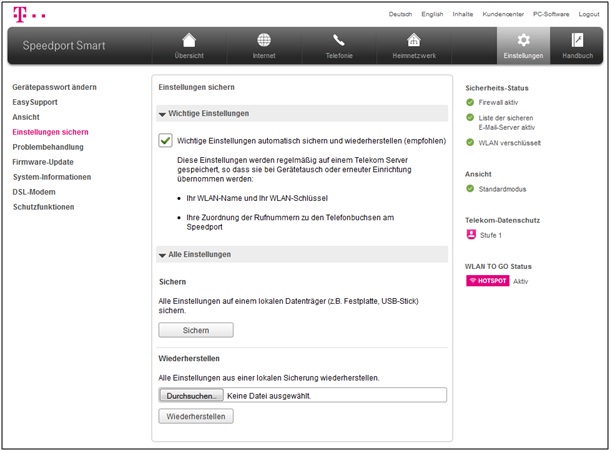Select Einstellungen sichern in sidebar
The image size is (611, 451).
click(x=50, y=132)
